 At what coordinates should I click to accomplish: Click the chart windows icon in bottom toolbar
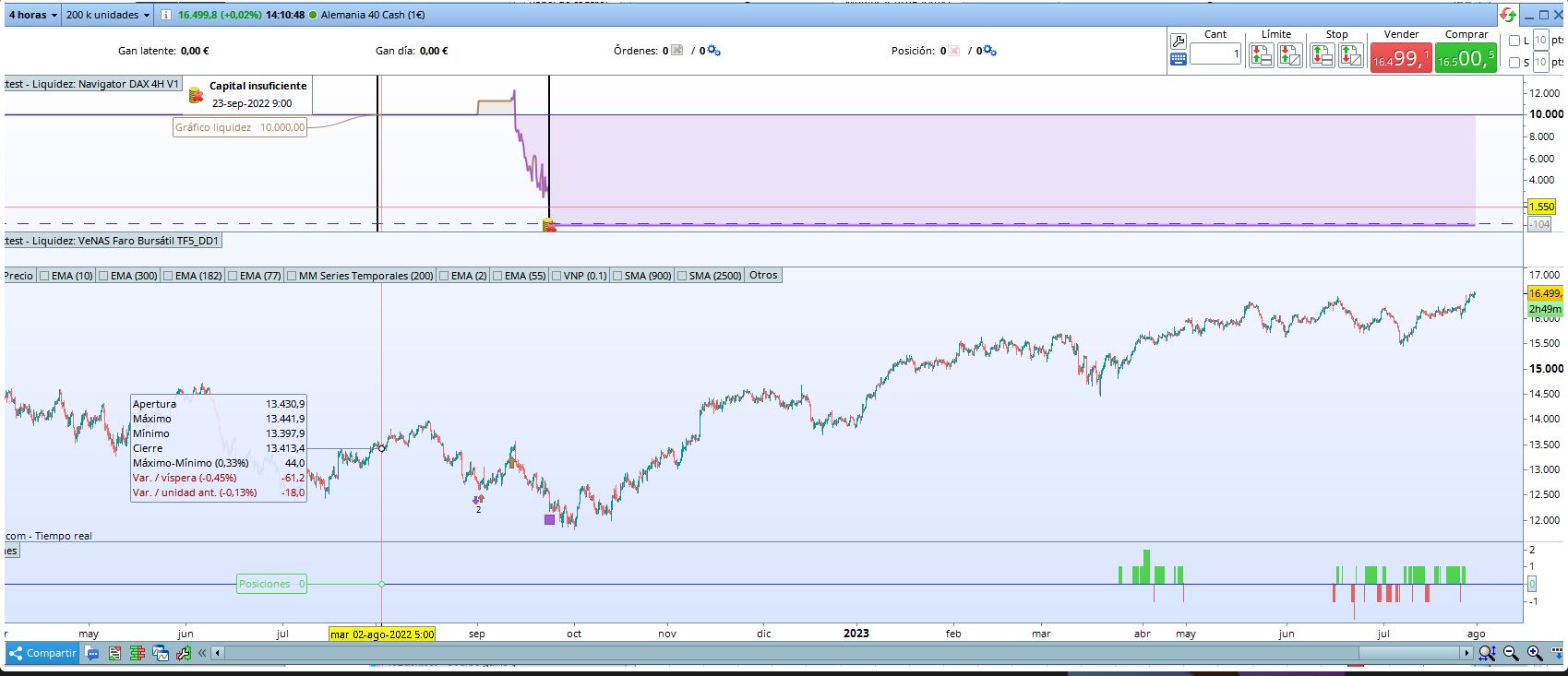click(x=161, y=653)
